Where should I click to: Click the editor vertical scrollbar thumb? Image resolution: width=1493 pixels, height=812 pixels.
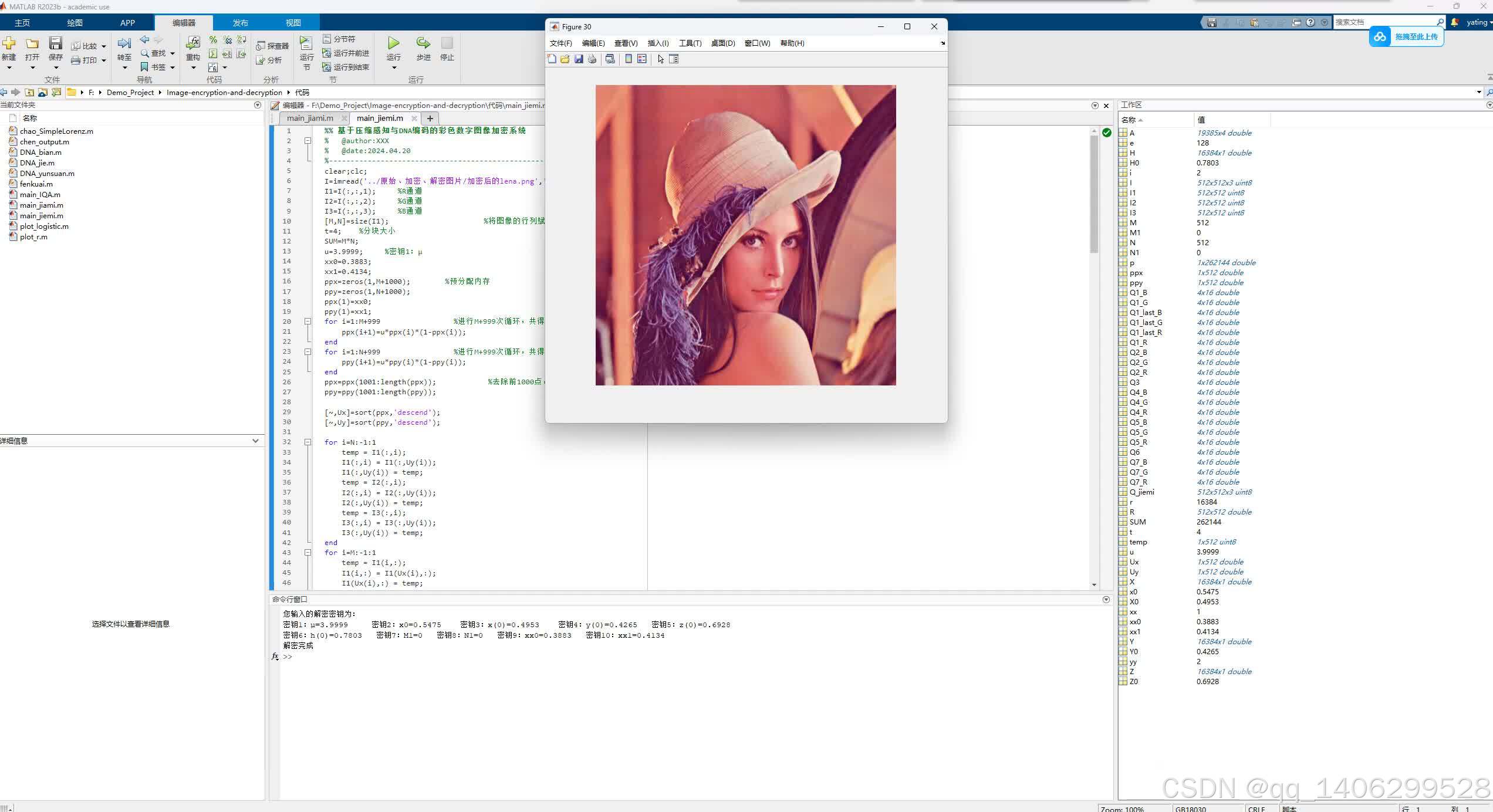click(1094, 194)
